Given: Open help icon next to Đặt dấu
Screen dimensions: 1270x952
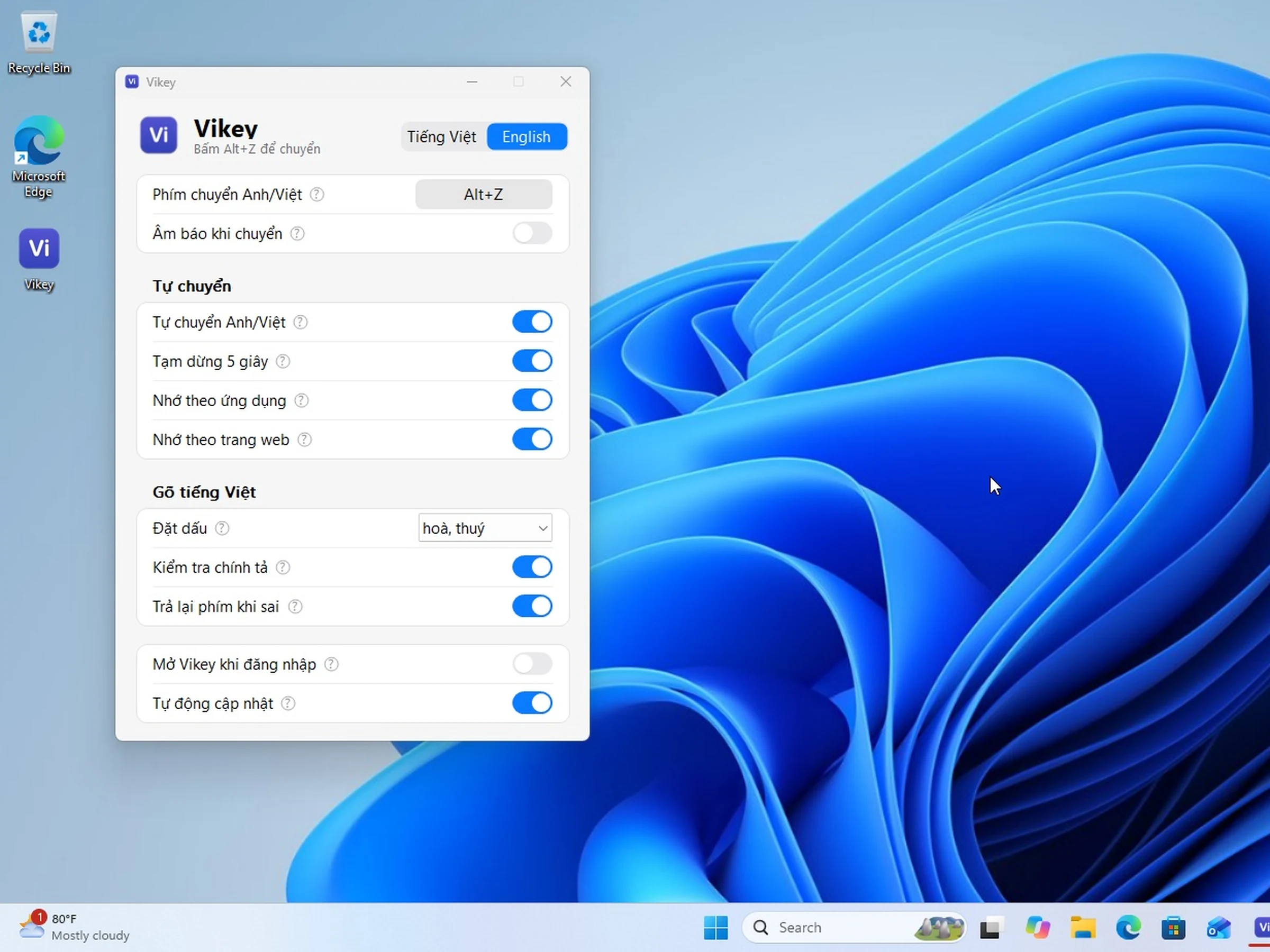Looking at the screenshot, I should tap(222, 528).
